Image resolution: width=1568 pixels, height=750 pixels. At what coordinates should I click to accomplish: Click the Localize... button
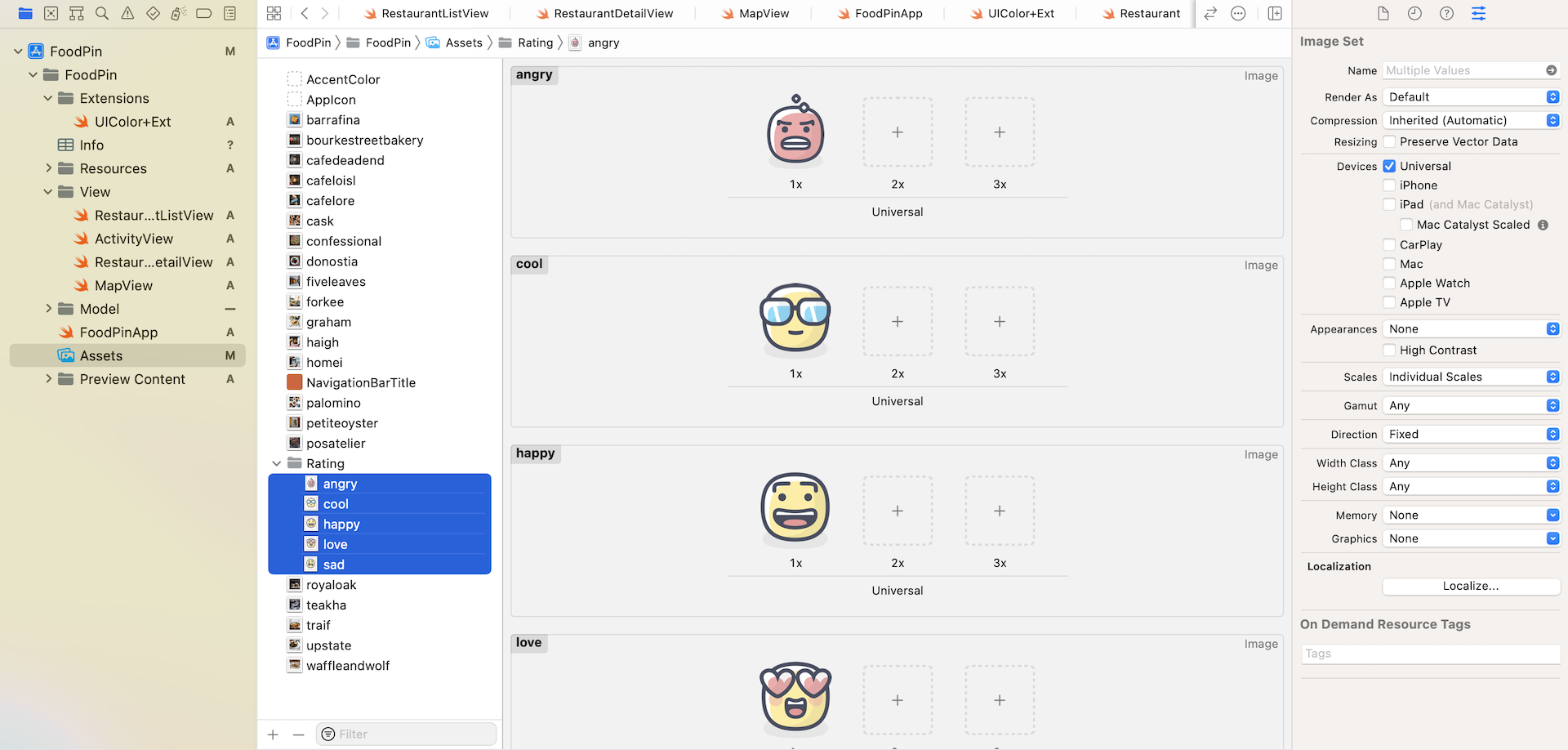(1470, 586)
